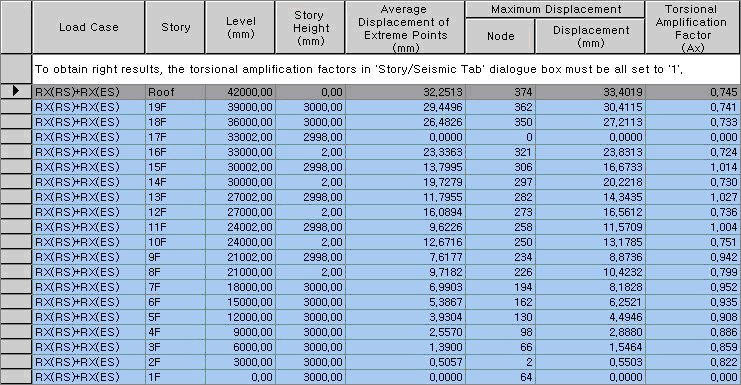Screen dimensions: 741x385
Task: Click the Torsional Amplification Factor header
Action: pyautogui.click(x=692, y=27)
